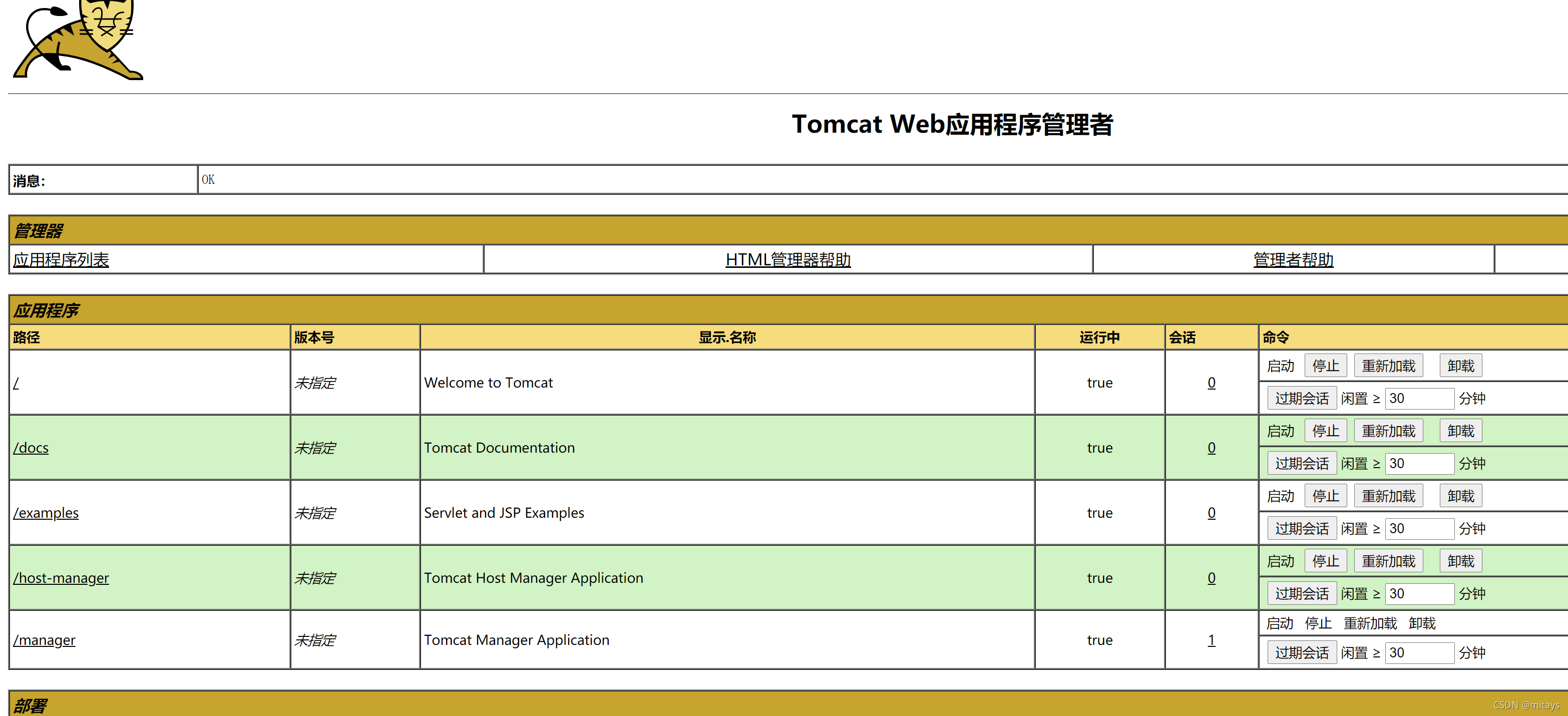The height and width of the screenshot is (716, 1568).
Task: Open the root / application path
Action: [x=16, y=383]
